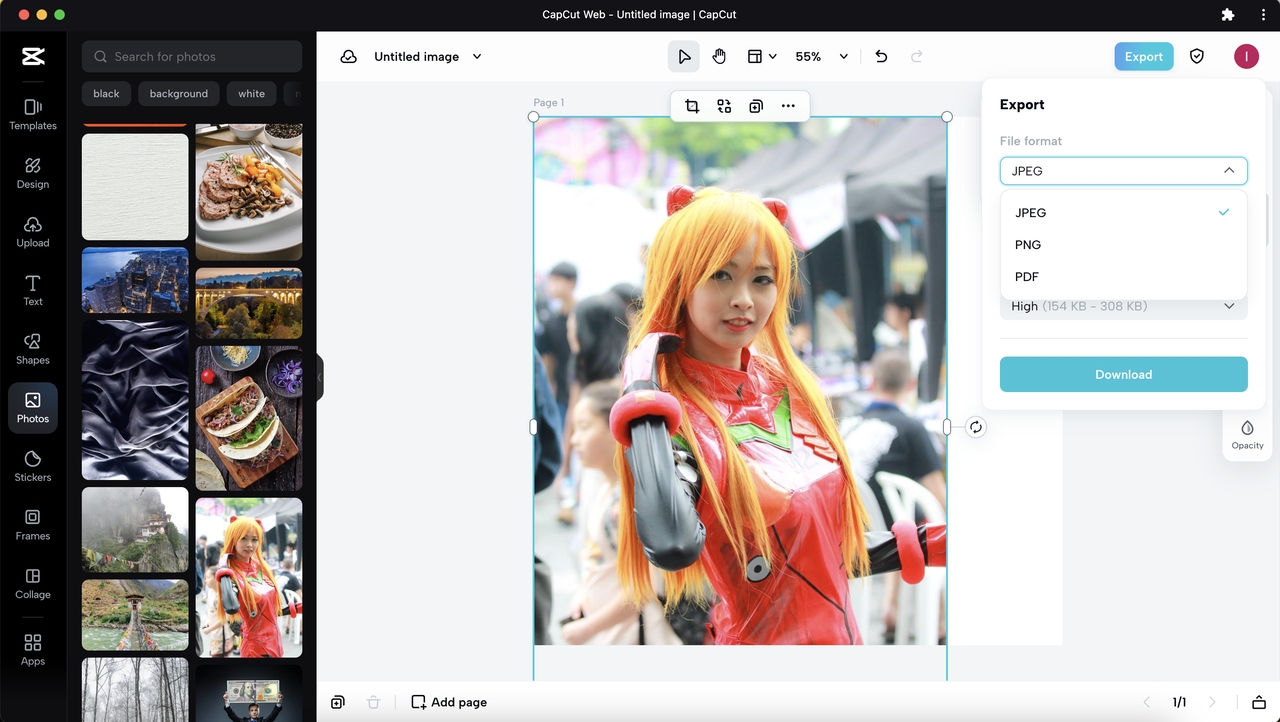
Task: Open the Untitled image name dropdown
Action: tap(477, 57)
